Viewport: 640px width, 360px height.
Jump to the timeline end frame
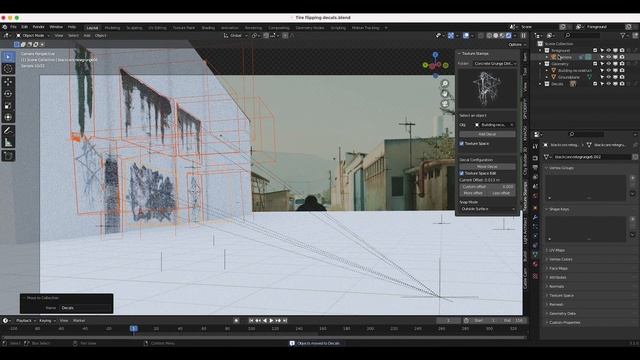[x=285, y=321]
